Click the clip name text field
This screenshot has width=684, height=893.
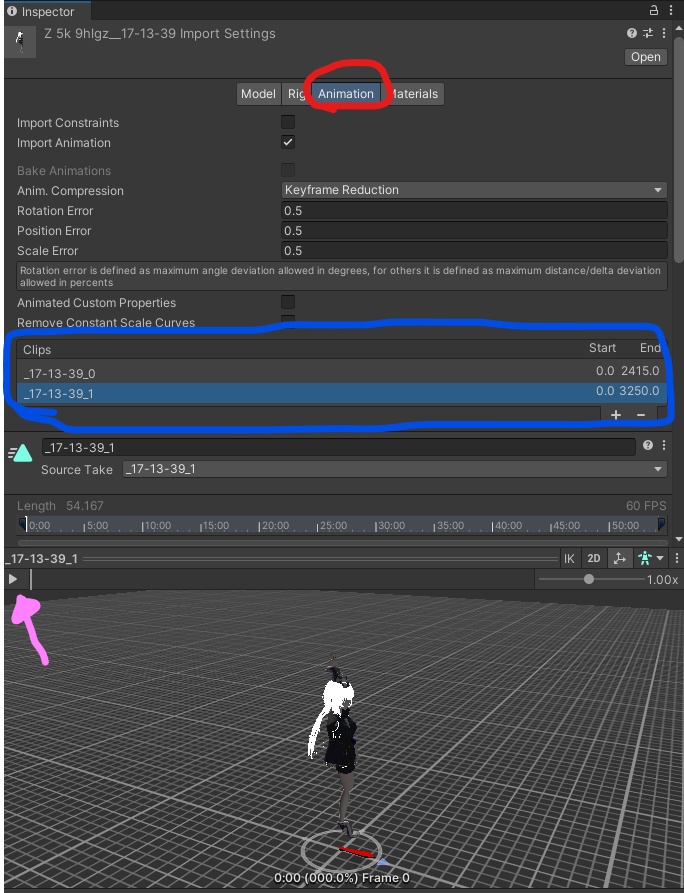coord(339,448)
